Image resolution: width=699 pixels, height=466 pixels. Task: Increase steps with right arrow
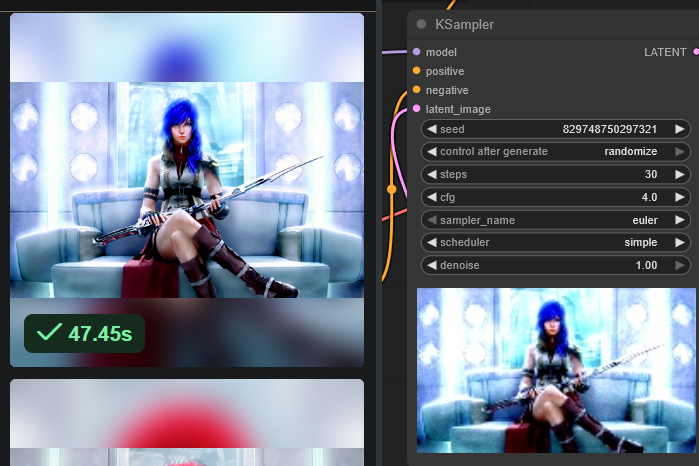(679, 174)
